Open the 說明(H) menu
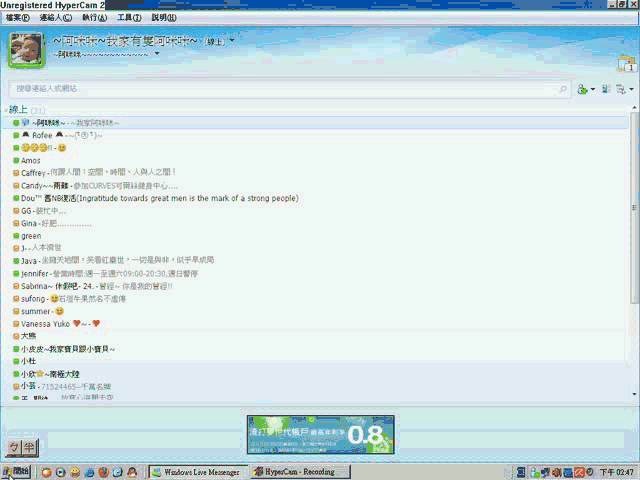 164,18
